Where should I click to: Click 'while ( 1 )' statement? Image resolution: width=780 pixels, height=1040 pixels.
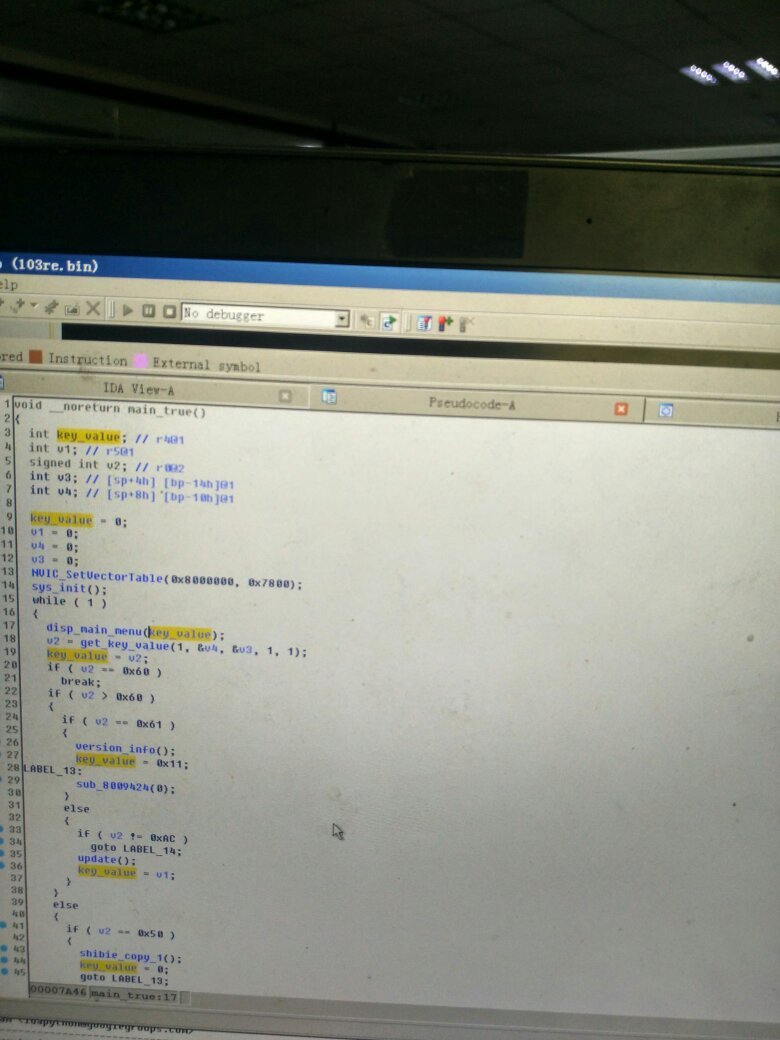(69, 602)
